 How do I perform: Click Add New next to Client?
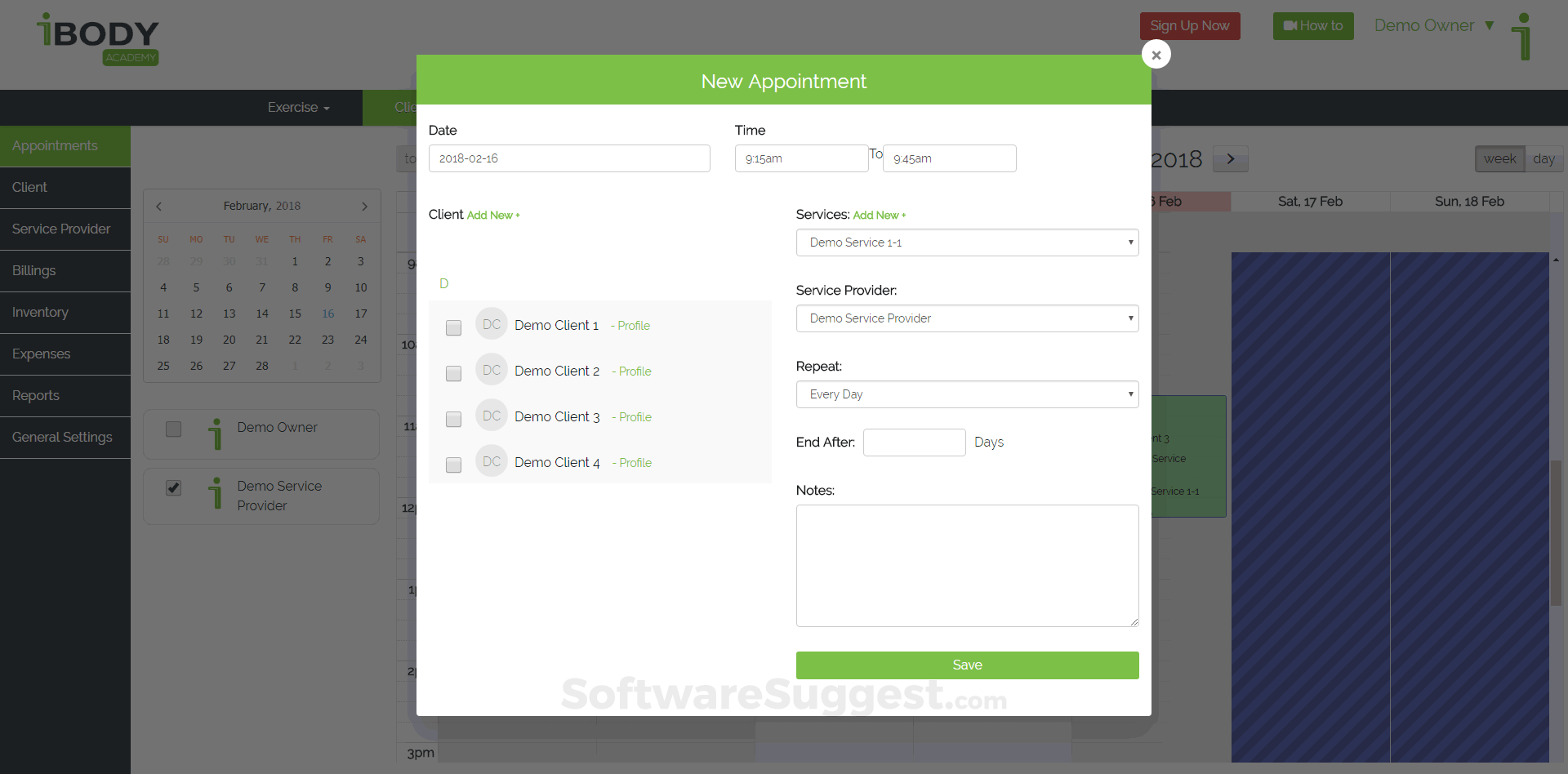tap(492, 215)
